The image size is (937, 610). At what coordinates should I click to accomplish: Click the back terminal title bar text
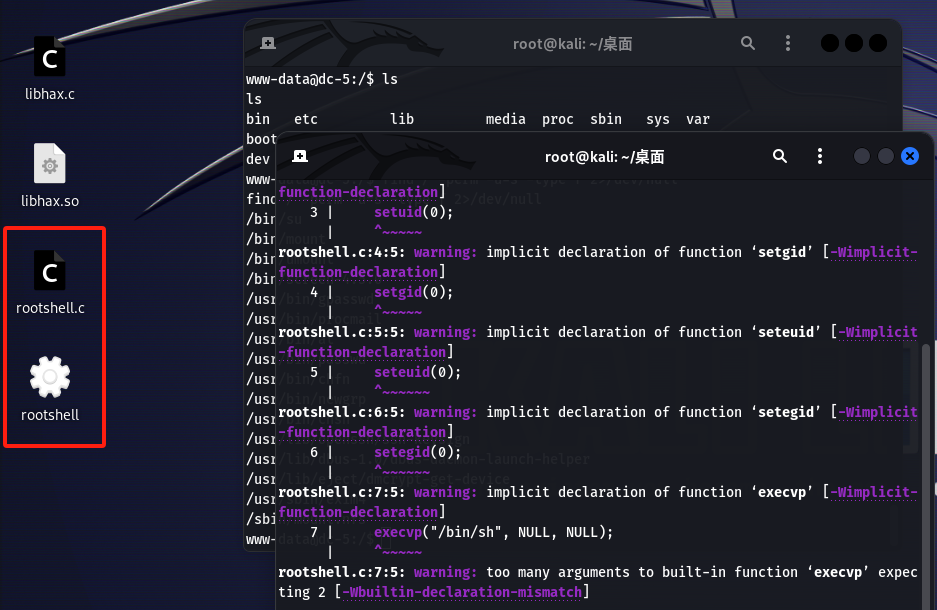[x=572, y=44]
